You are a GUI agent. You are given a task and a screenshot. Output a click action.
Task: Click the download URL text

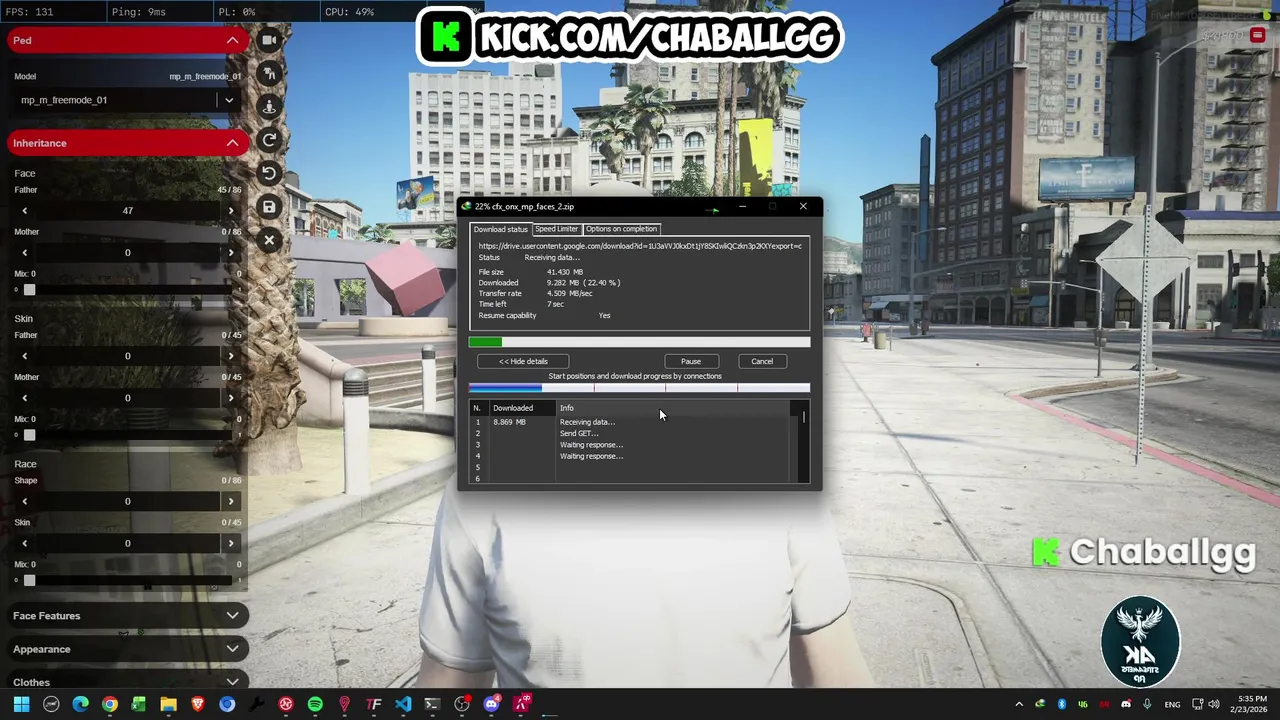640,246
